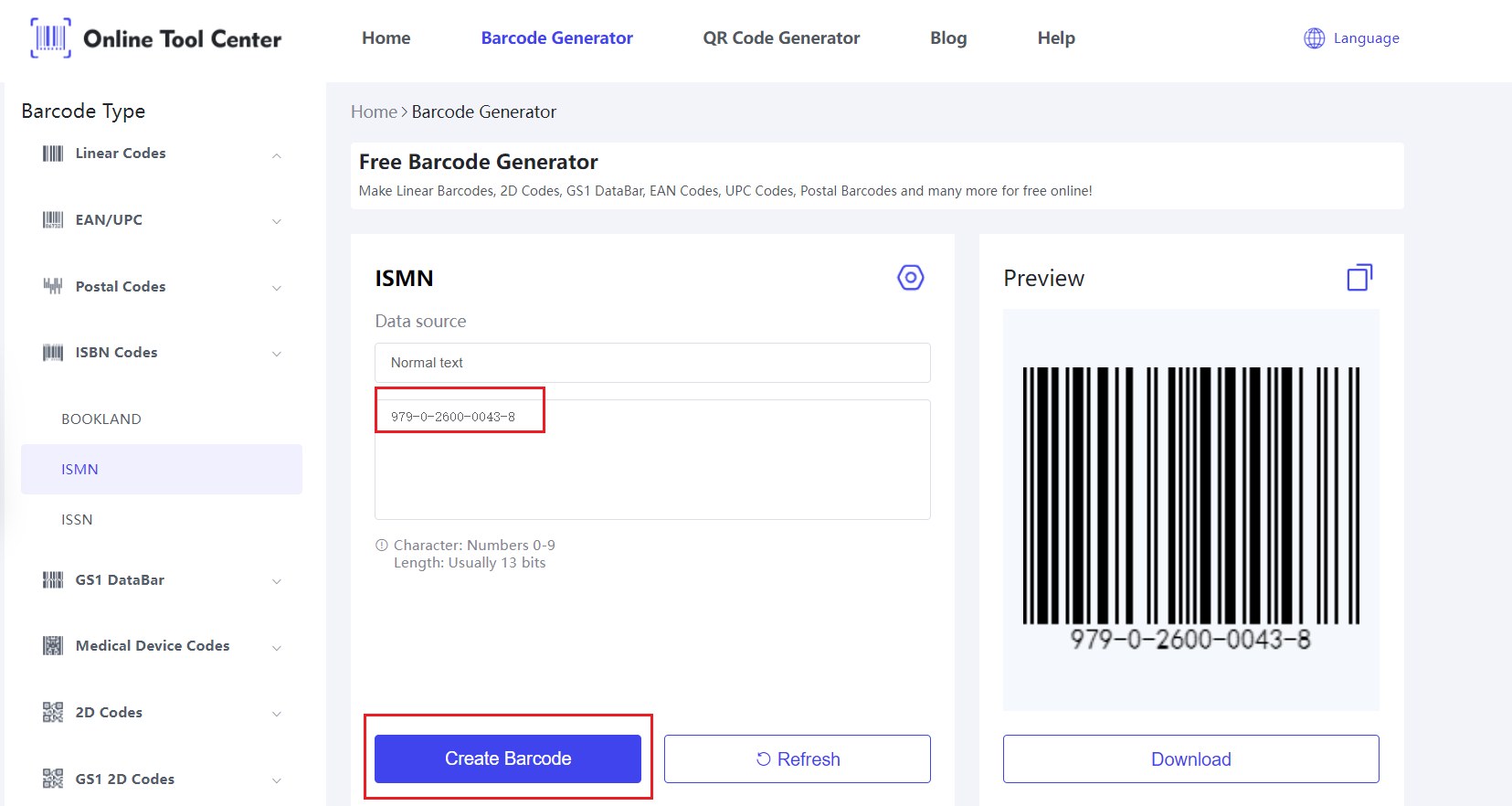Click the Refresh button

tap(798, 758)
